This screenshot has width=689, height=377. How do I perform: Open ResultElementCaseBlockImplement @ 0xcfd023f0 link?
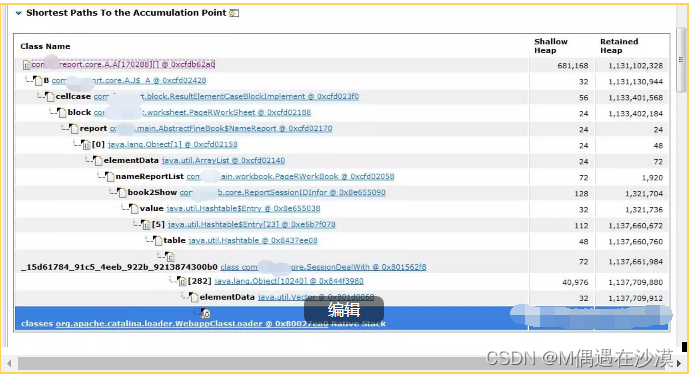(226, 97)
